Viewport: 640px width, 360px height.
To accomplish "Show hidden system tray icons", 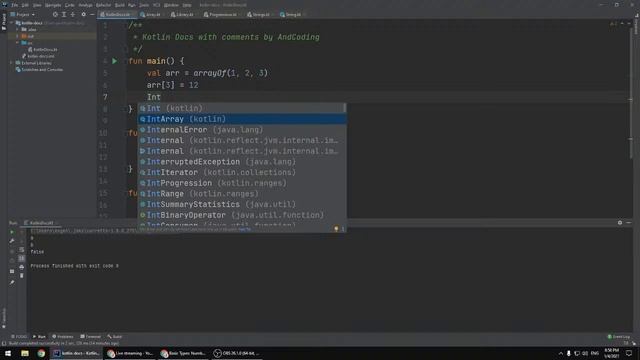I will [560, 353].
